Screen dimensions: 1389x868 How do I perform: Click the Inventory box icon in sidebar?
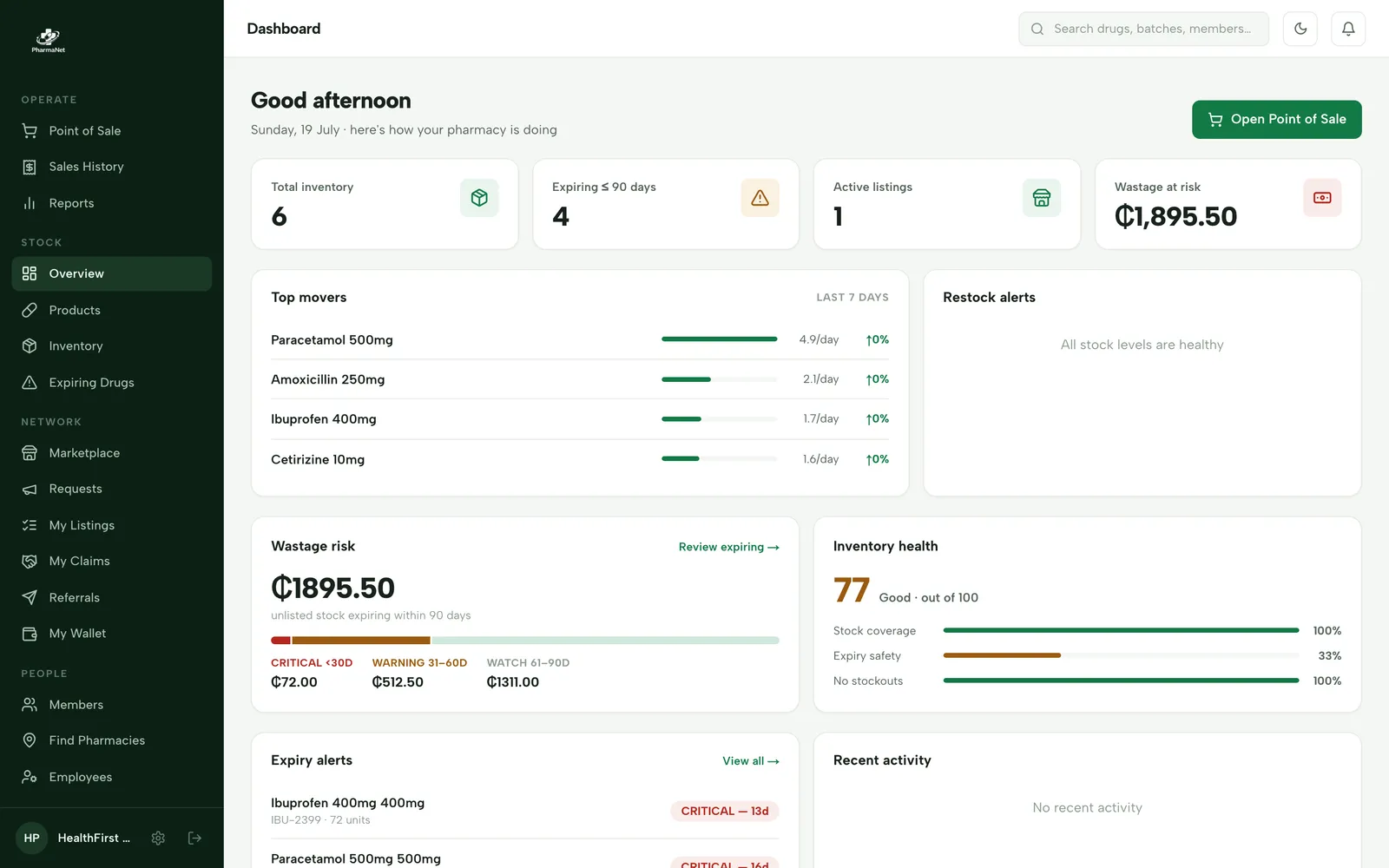(x=30, y=345)
